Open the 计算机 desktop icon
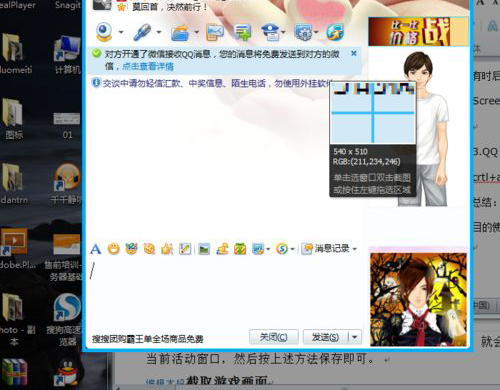This screenshot has width=500, height=390. click(x=68, y=55)
